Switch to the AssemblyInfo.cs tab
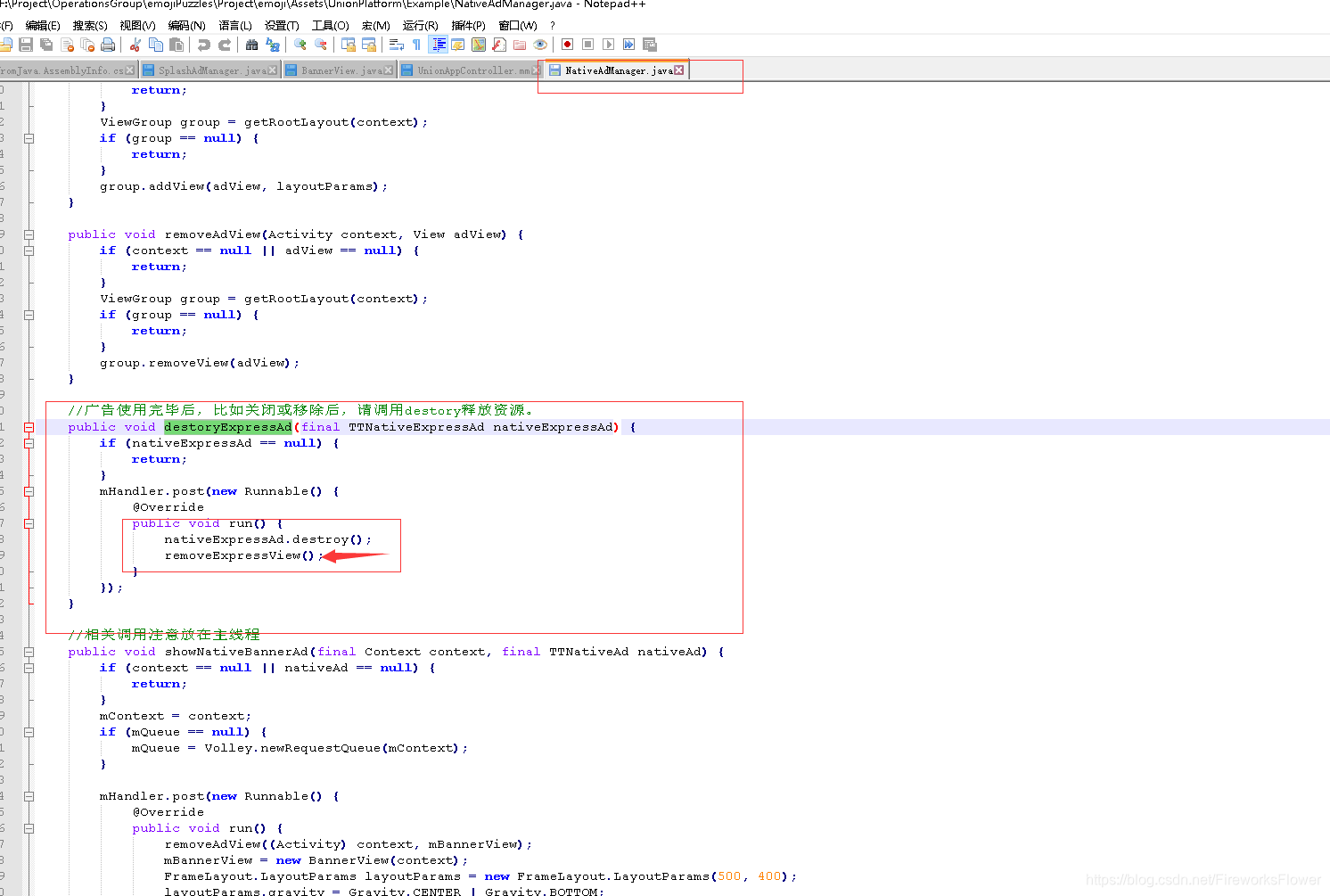The height and width of the screenshot is (896, 1330). click(67, 70)
